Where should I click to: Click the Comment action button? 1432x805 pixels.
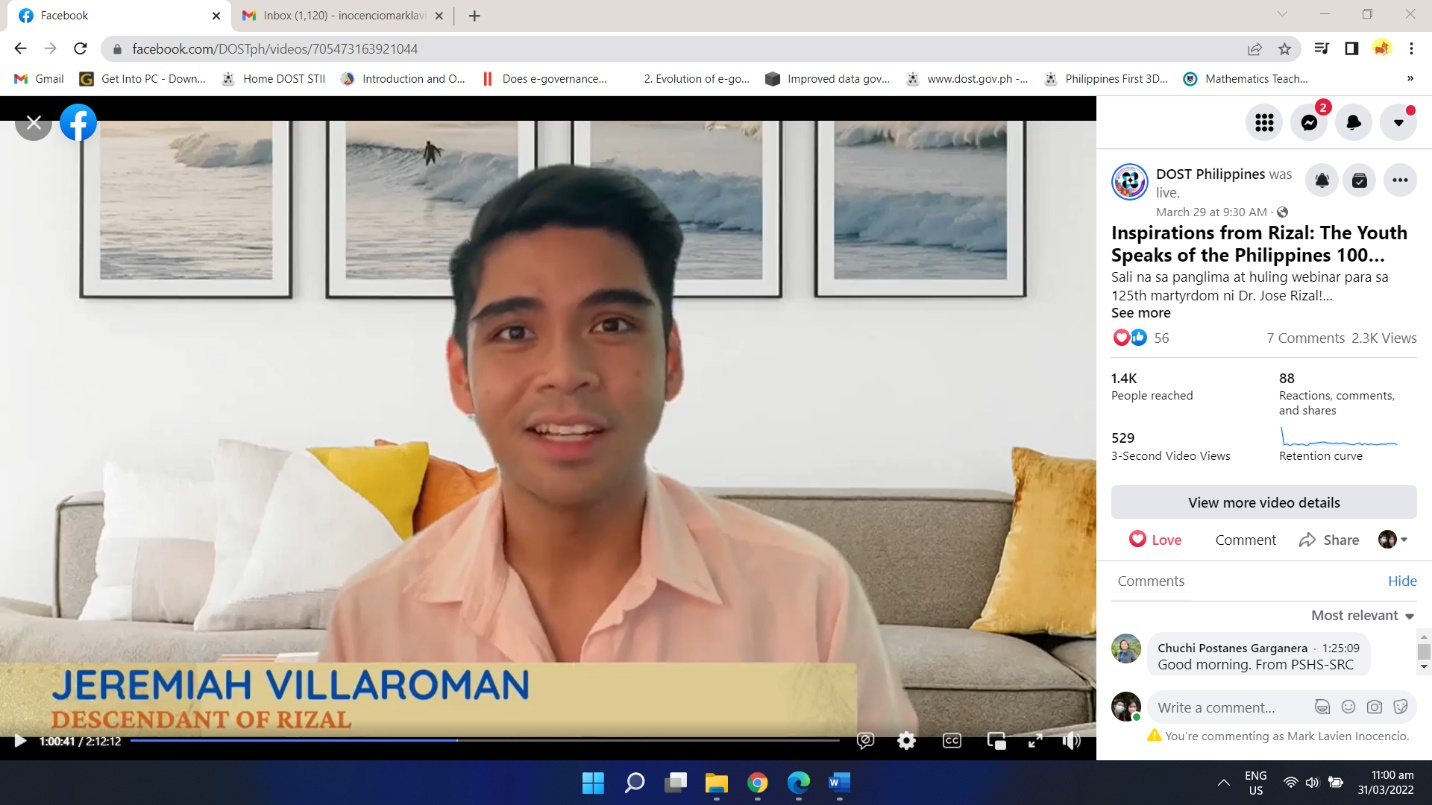(x=1245, y=540)
